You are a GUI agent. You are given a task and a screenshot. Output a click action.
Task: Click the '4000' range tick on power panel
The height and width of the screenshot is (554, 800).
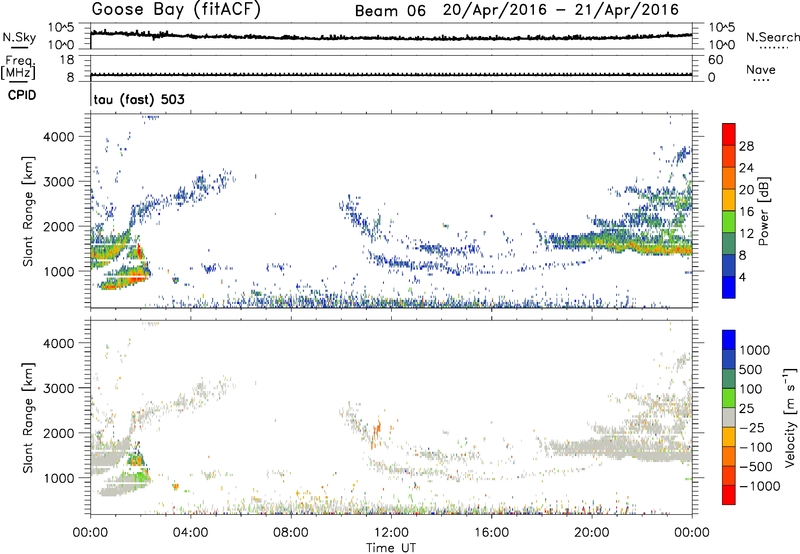pyautogui.click(x=59, y=137)
